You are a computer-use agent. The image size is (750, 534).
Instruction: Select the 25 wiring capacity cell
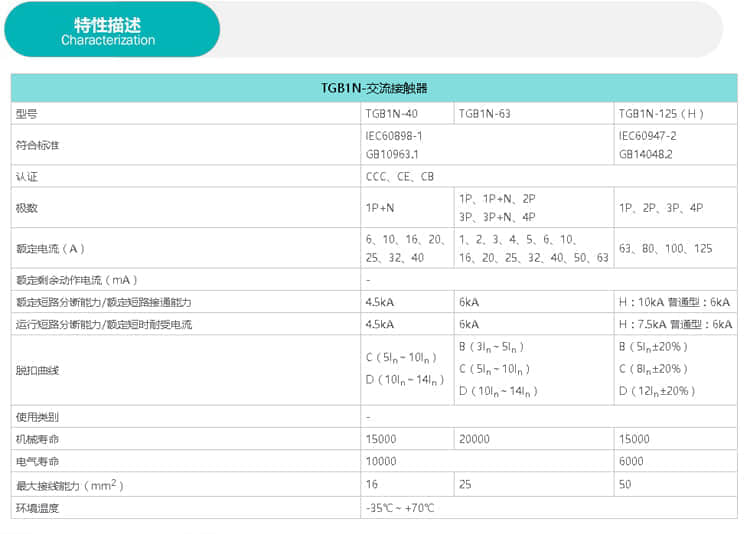[465, 484]
